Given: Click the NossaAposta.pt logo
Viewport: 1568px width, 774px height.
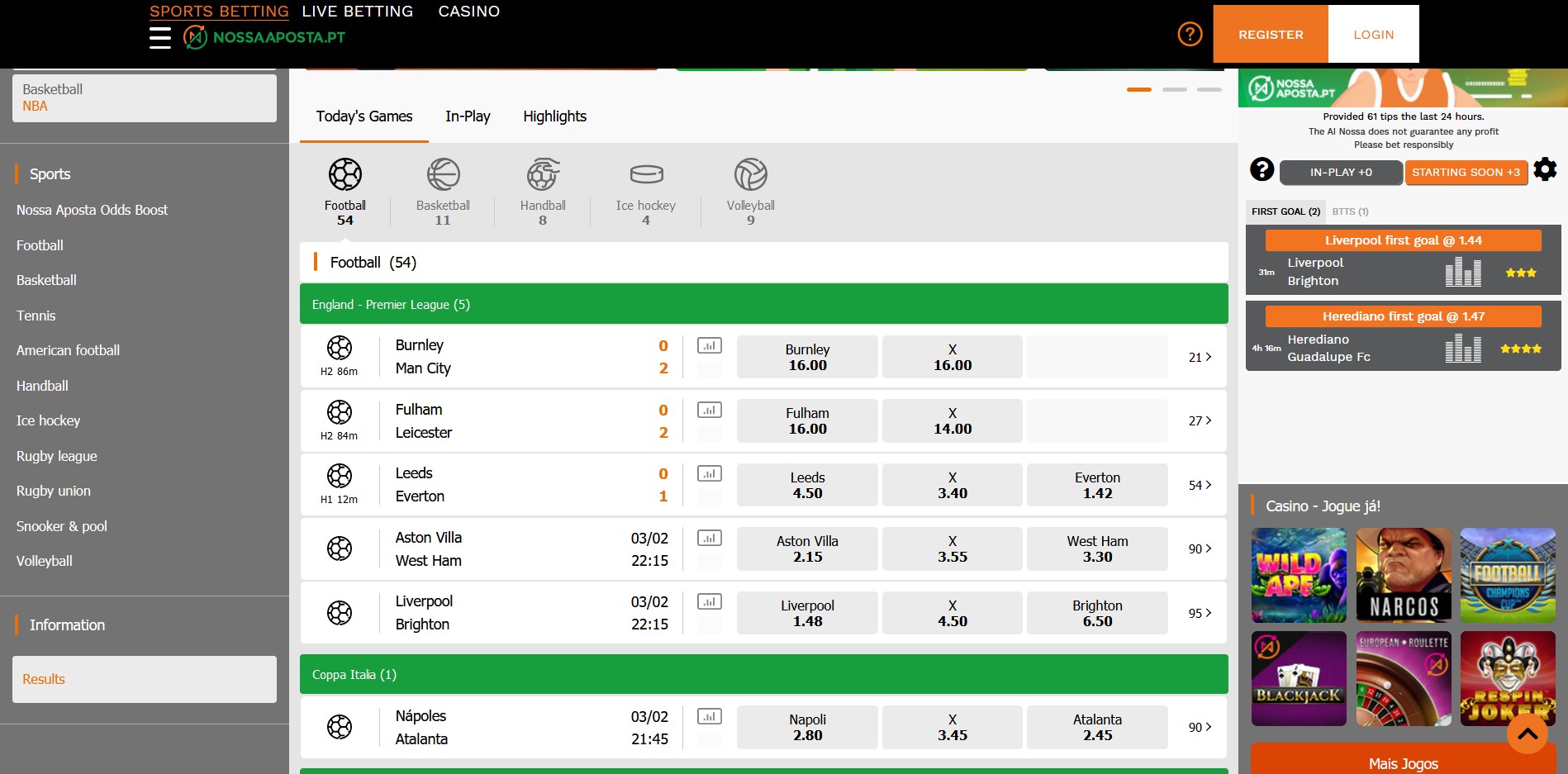Looking at the screenshot, I should 264,37.
